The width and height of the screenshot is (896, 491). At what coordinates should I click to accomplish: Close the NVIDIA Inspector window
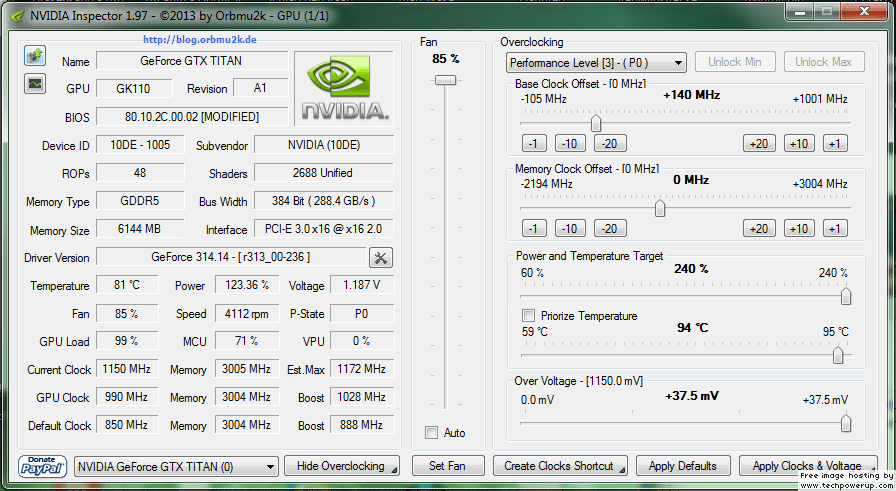864,12
